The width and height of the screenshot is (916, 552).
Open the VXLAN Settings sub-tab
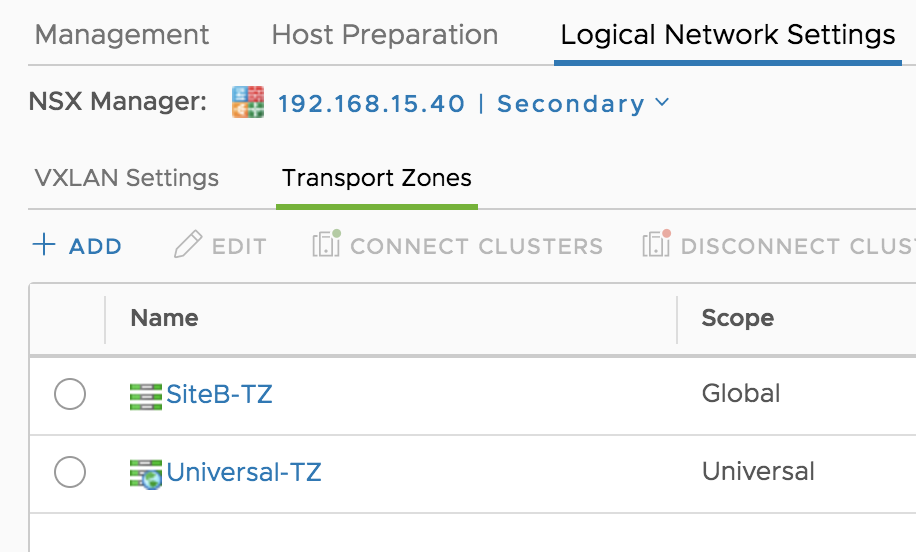tap(127, 178)
